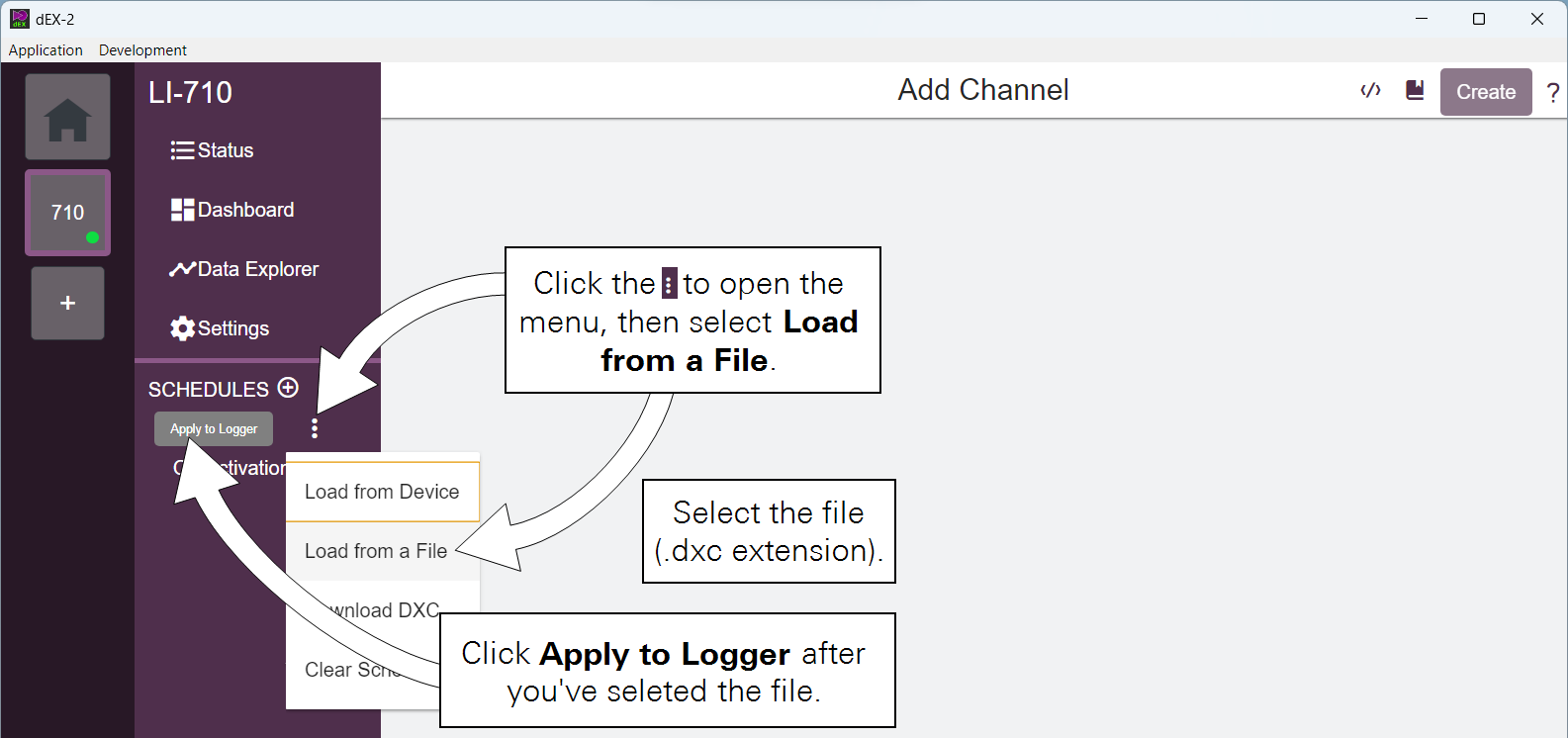Select the 710 device tile
Screen dimensions: 1568x738
click(x=67, y=213)
